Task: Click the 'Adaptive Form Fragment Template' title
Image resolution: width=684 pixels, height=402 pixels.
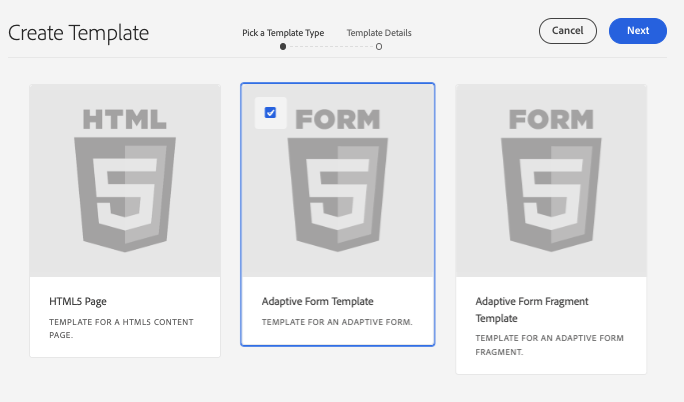Action: point(532,310)
